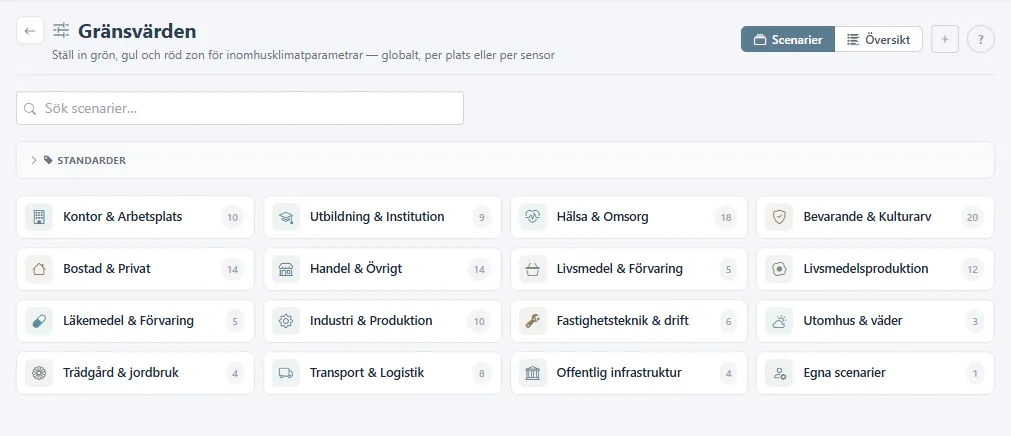Select the Utomhus & väder label
This screenshot has width=1011, height=436.
tap(853, 321)
